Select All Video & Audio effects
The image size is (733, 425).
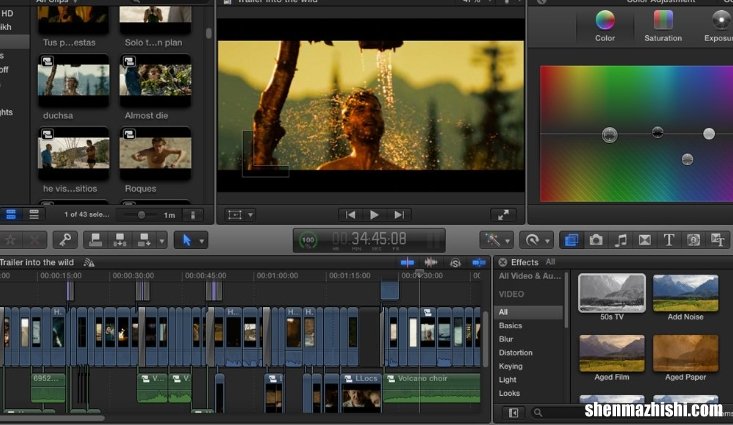pos(529,276)
